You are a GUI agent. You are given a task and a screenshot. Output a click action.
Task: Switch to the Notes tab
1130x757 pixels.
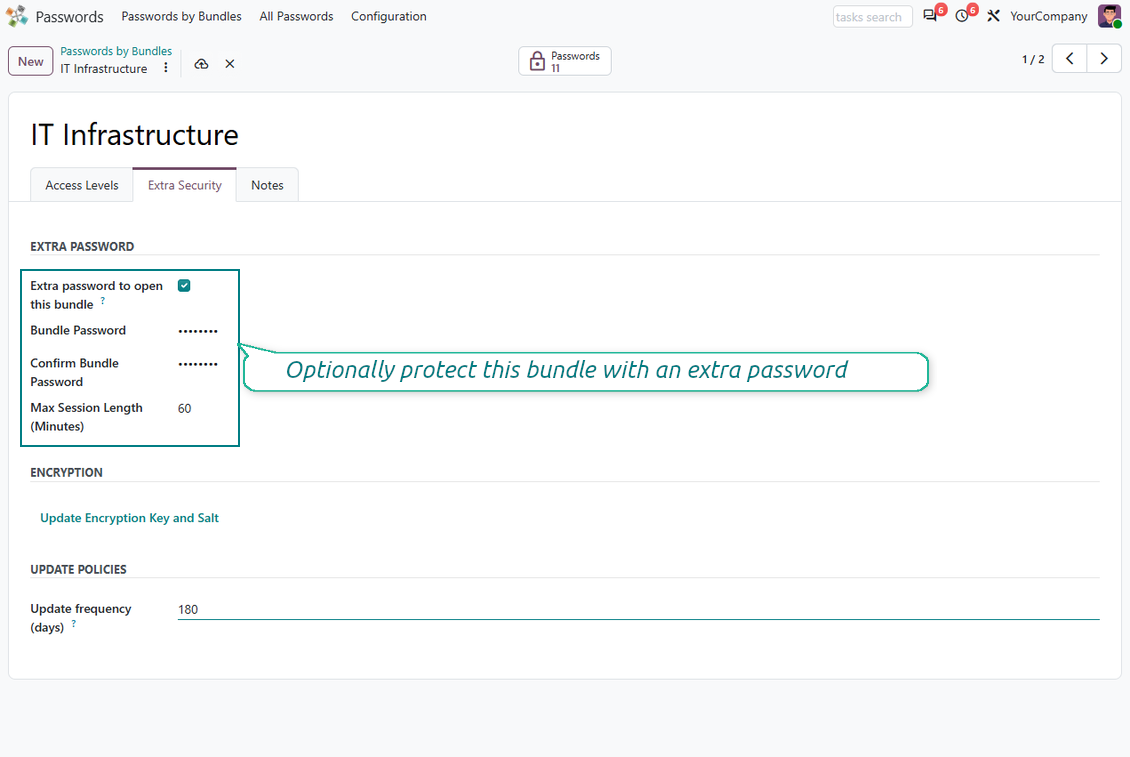(267, 185)
